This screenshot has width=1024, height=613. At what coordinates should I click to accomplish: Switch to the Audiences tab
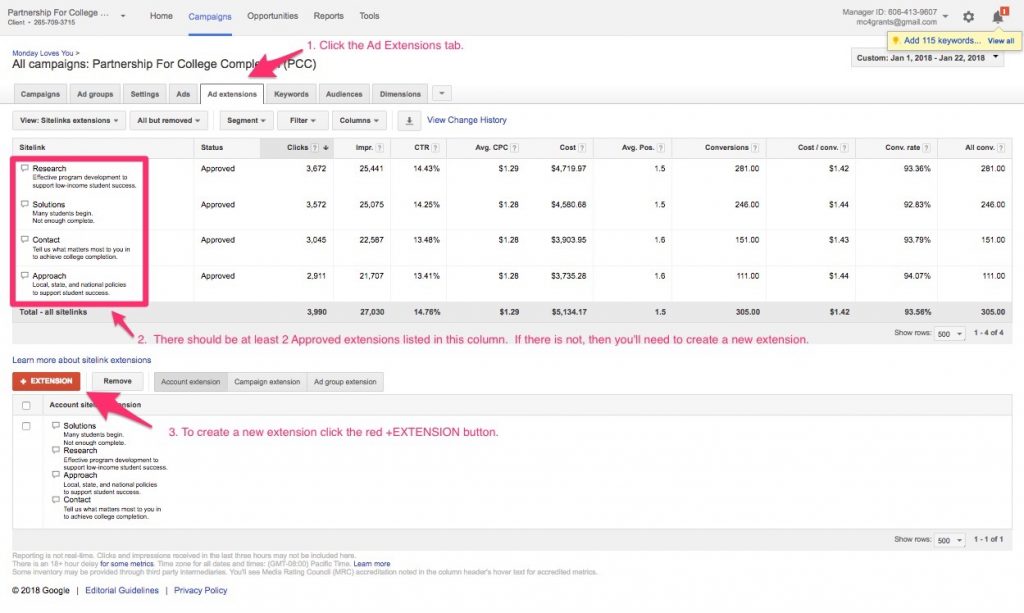[344, 94]
